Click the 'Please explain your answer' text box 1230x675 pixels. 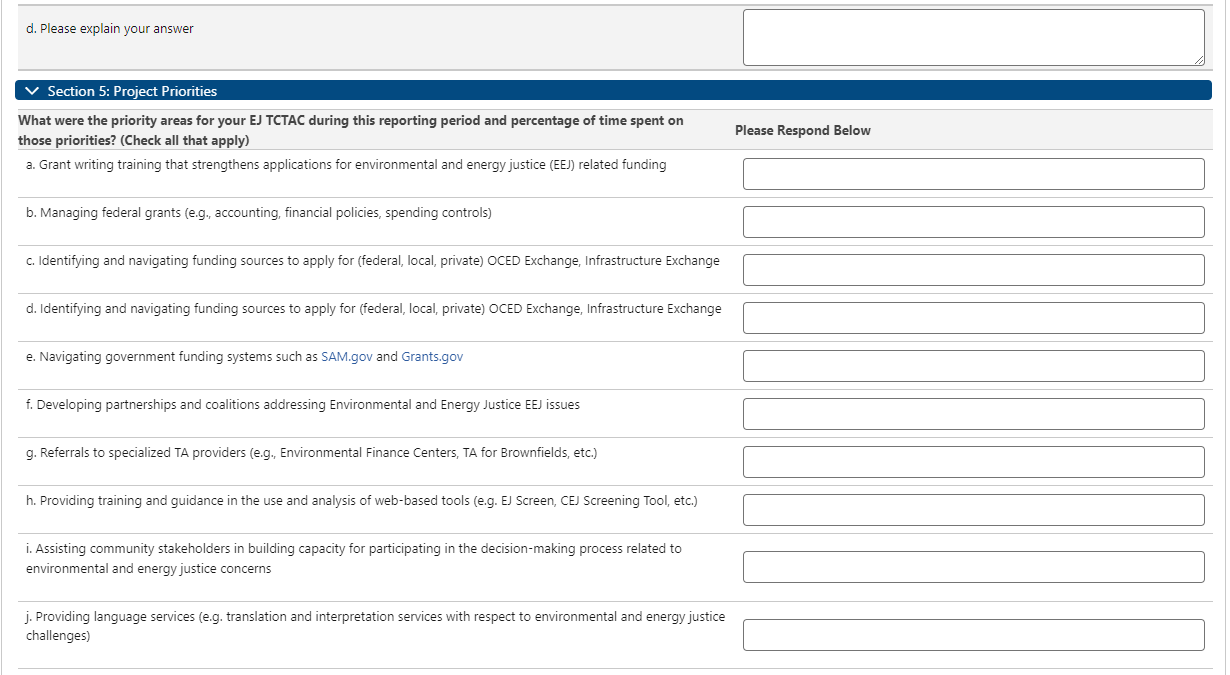(972, 38)
